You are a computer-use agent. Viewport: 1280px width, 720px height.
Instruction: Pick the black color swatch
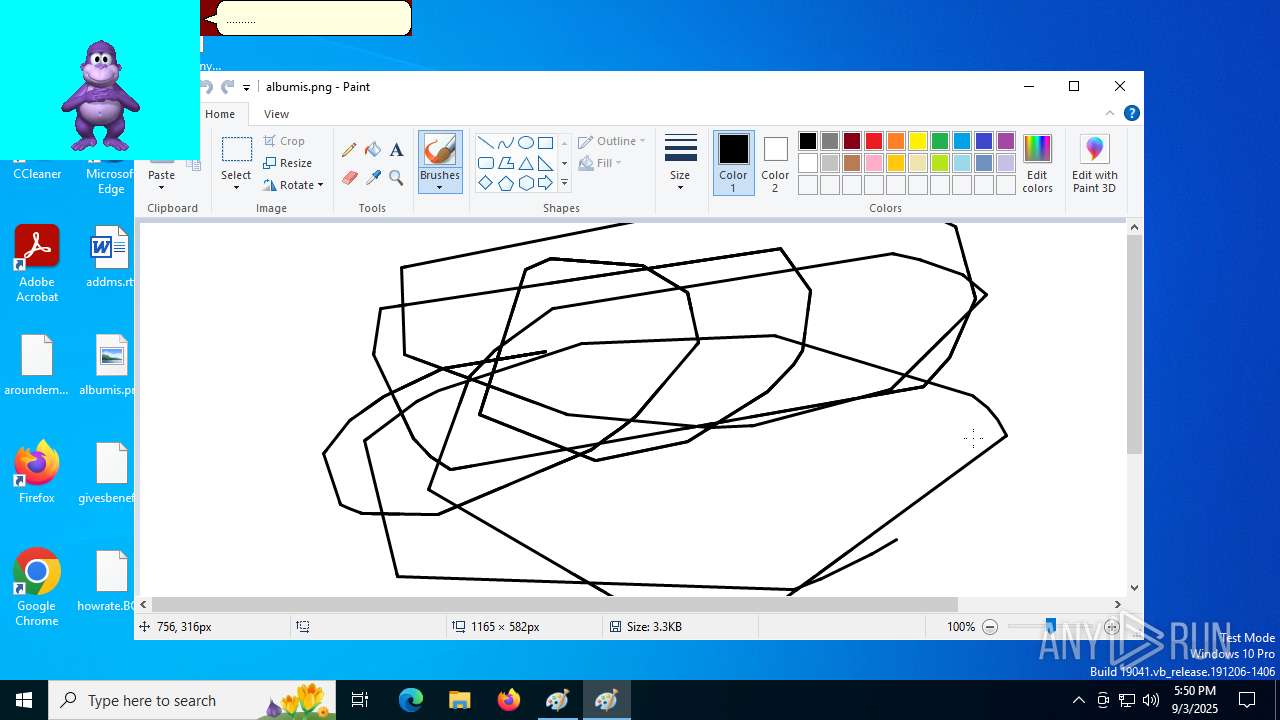tap(808, 141)
